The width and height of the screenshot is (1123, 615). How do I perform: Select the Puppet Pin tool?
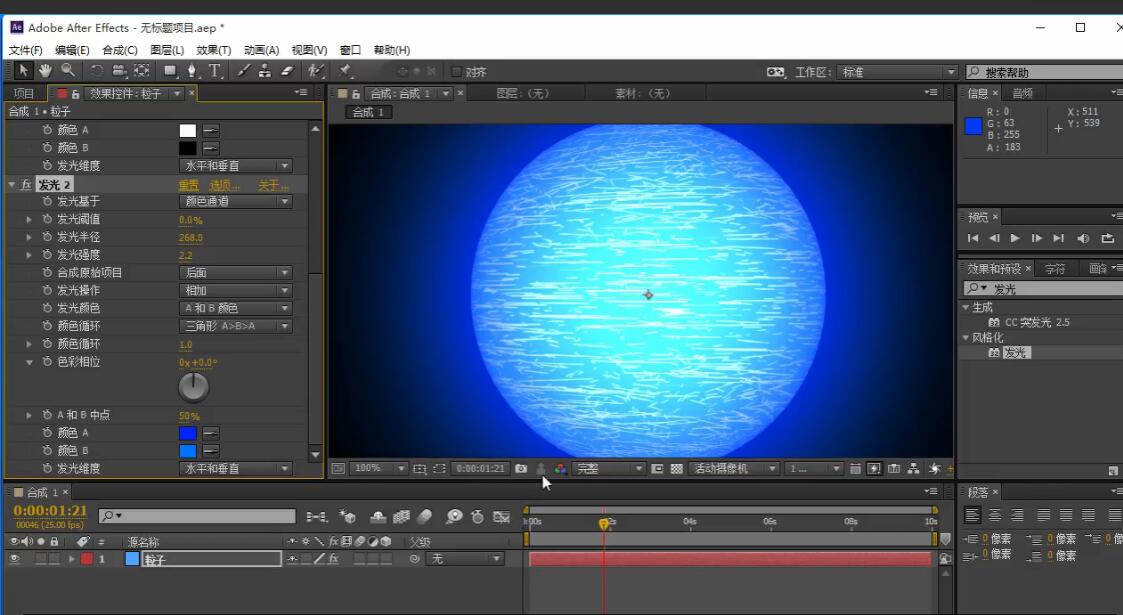pyautogui.click(x=345, y=71)
